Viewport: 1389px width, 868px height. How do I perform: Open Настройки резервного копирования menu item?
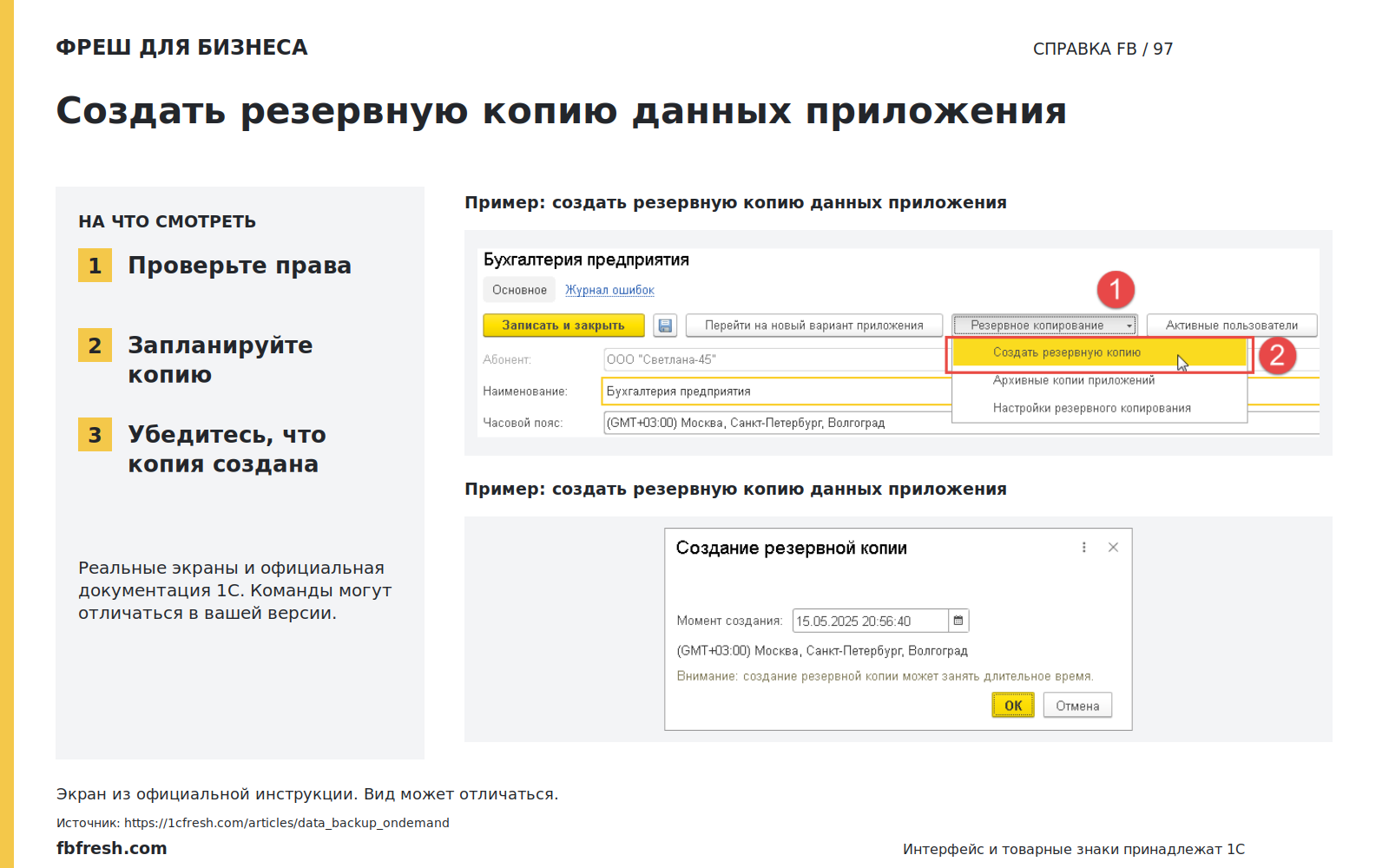(1091, 408)
